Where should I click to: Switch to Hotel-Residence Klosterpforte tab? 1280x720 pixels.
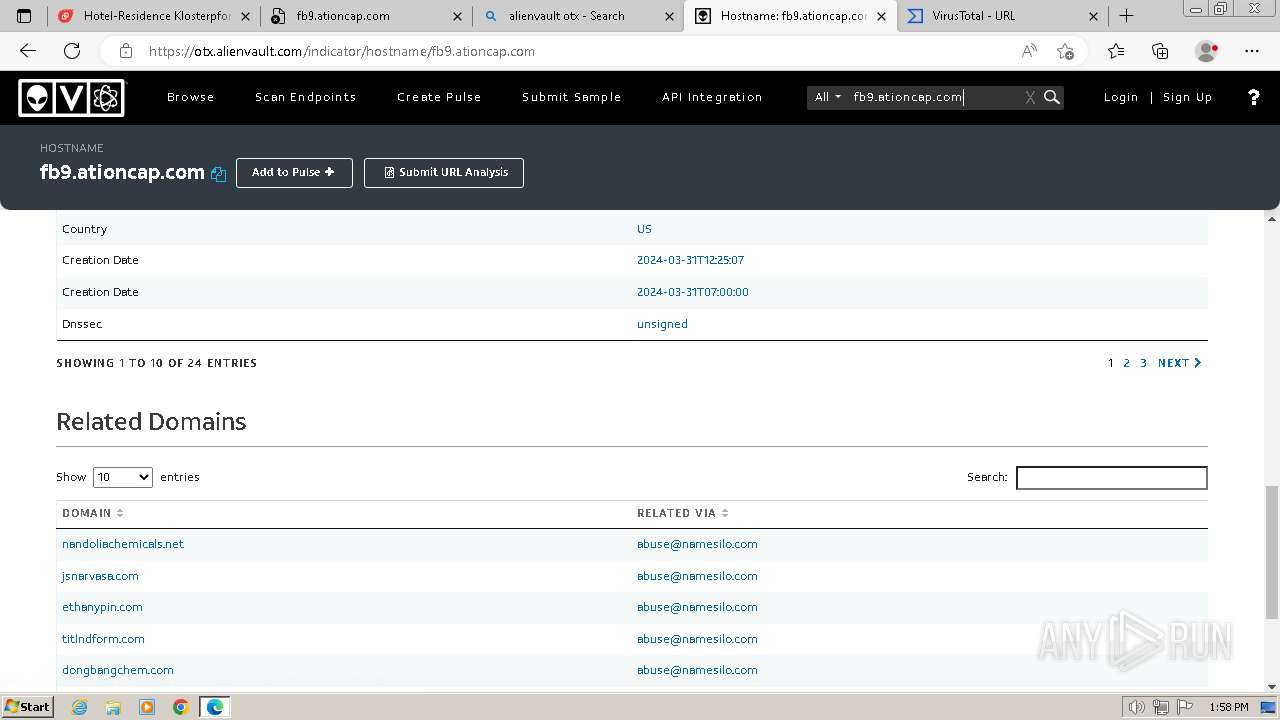click(x=152, y=16)
